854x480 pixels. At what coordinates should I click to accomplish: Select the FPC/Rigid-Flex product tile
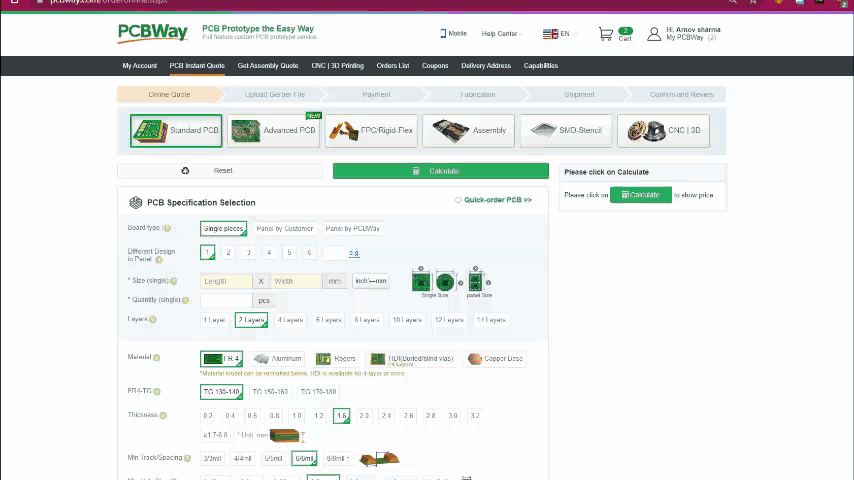(371, 131)
